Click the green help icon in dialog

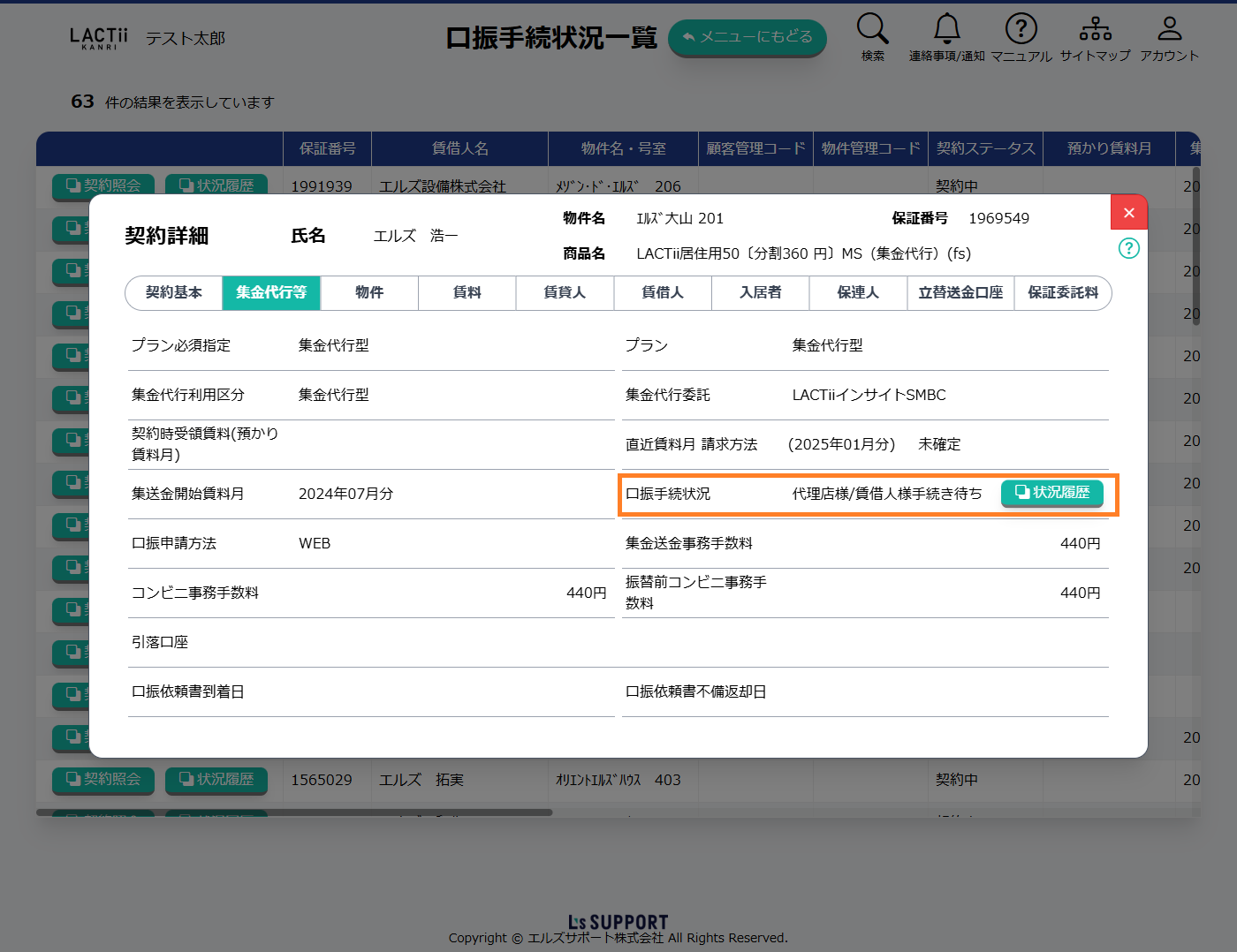(1128, 248)
